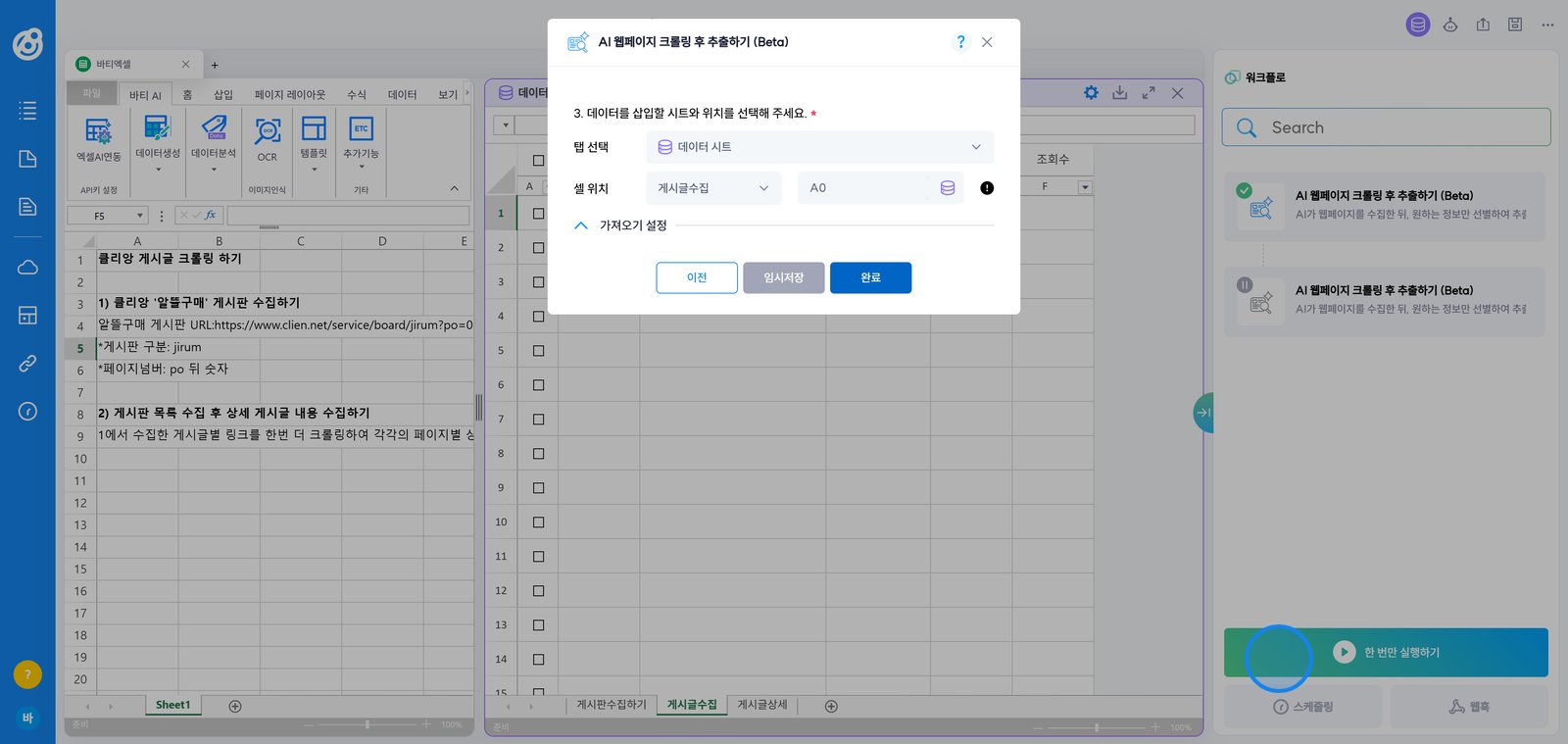Click the purple database icon in top bar

pyautogui.click(x=1418, y=25)
